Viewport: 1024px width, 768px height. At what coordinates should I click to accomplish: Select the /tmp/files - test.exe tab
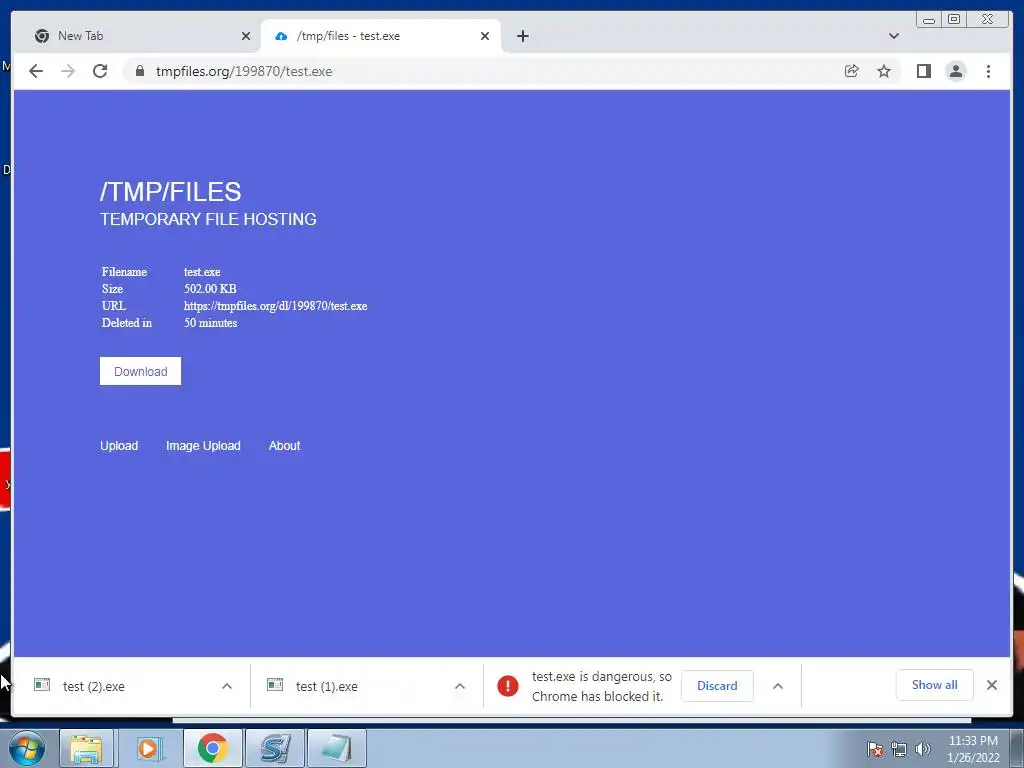[x=381, y=36]
